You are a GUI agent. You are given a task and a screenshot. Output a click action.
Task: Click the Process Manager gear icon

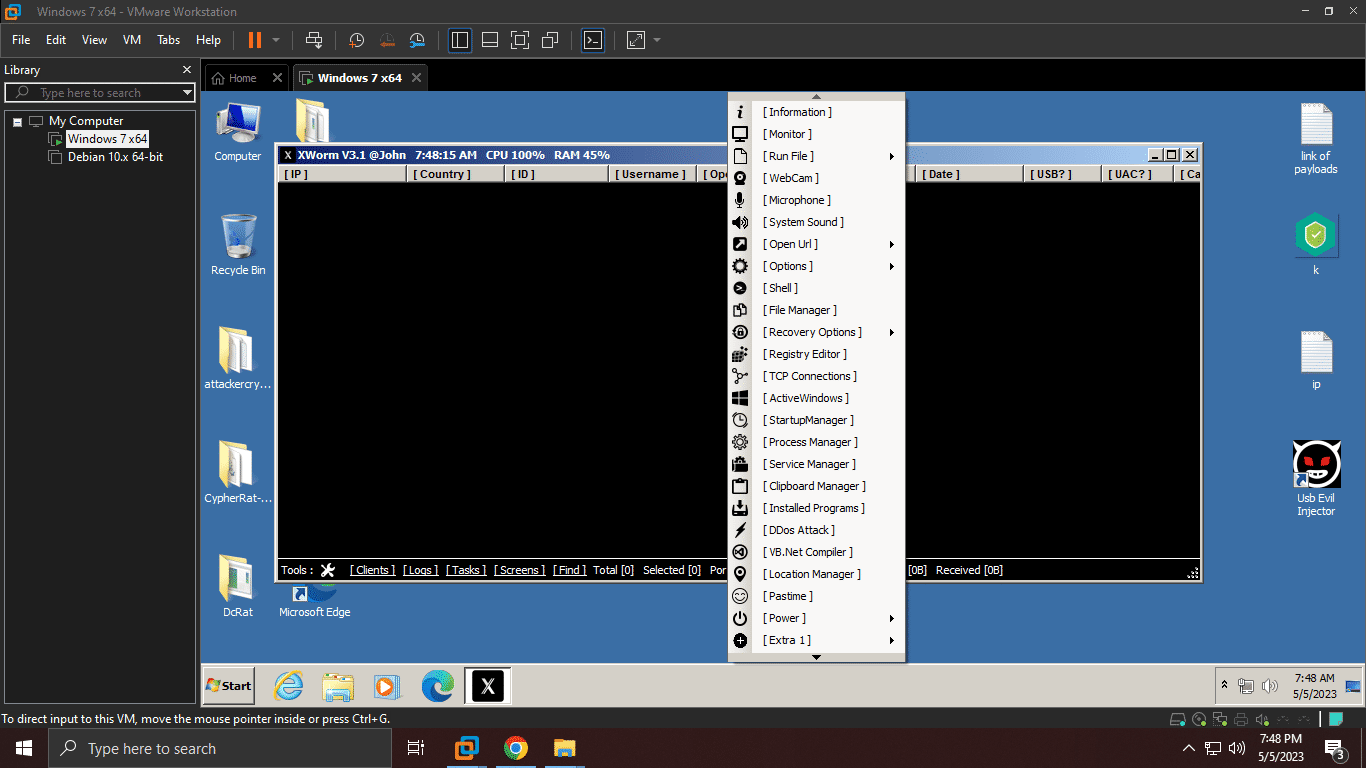point(740,442)
